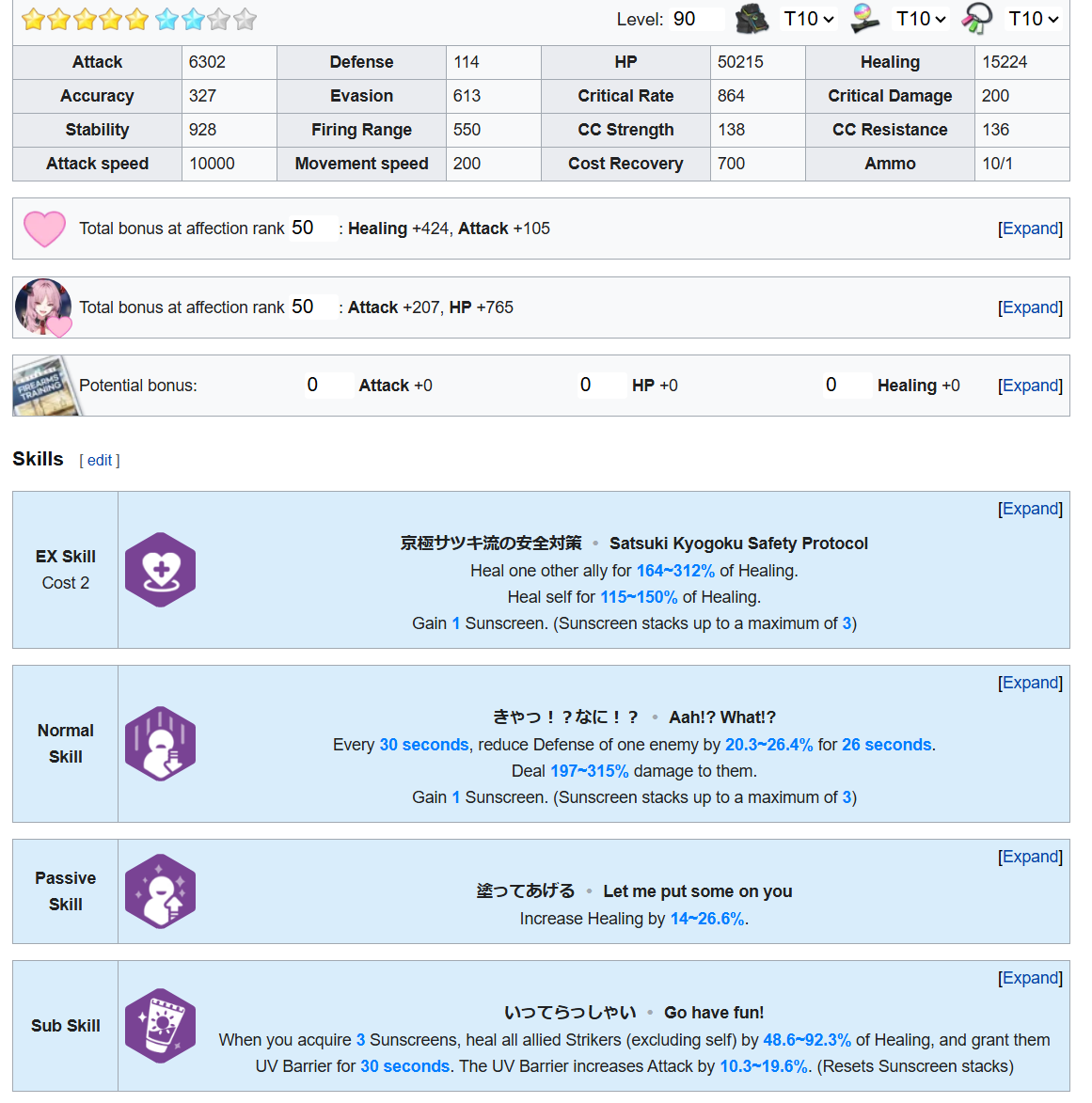Click the heart row affection rank 50 field
The width and height of the screenshot is (1092, 1103).
[x=314, y=228]
